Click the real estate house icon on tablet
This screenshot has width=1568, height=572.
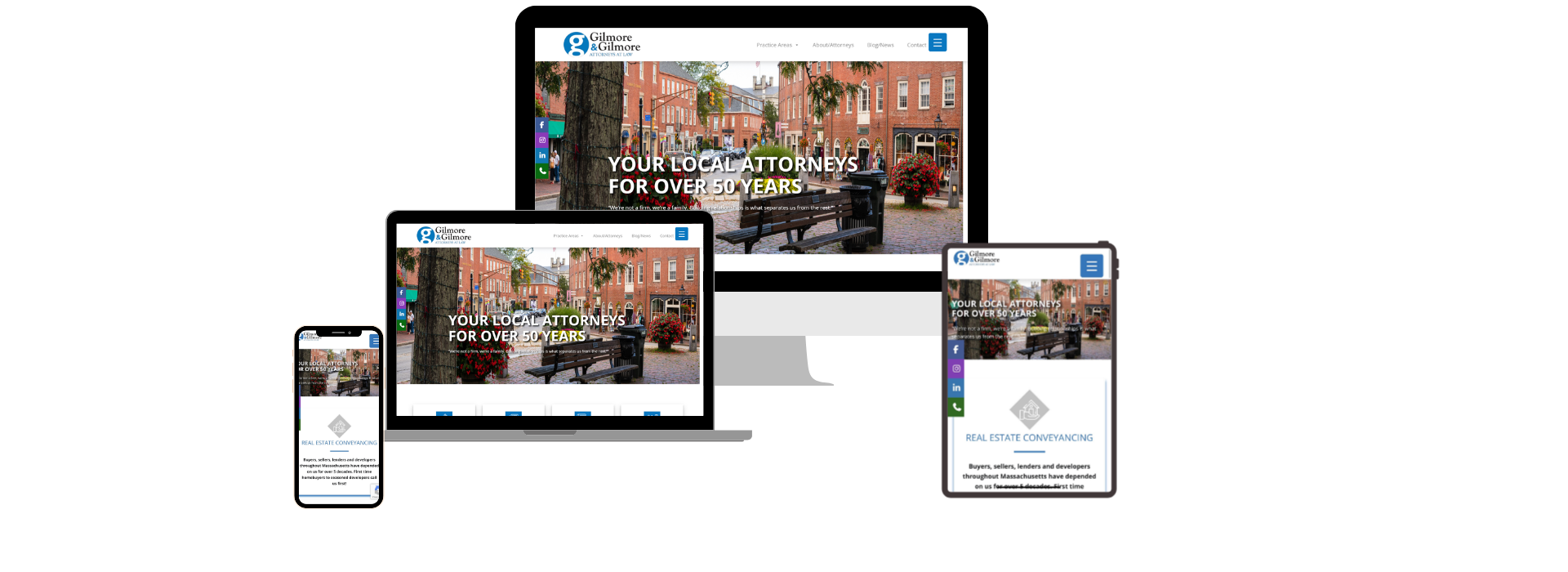click(x=1029, y=410)
